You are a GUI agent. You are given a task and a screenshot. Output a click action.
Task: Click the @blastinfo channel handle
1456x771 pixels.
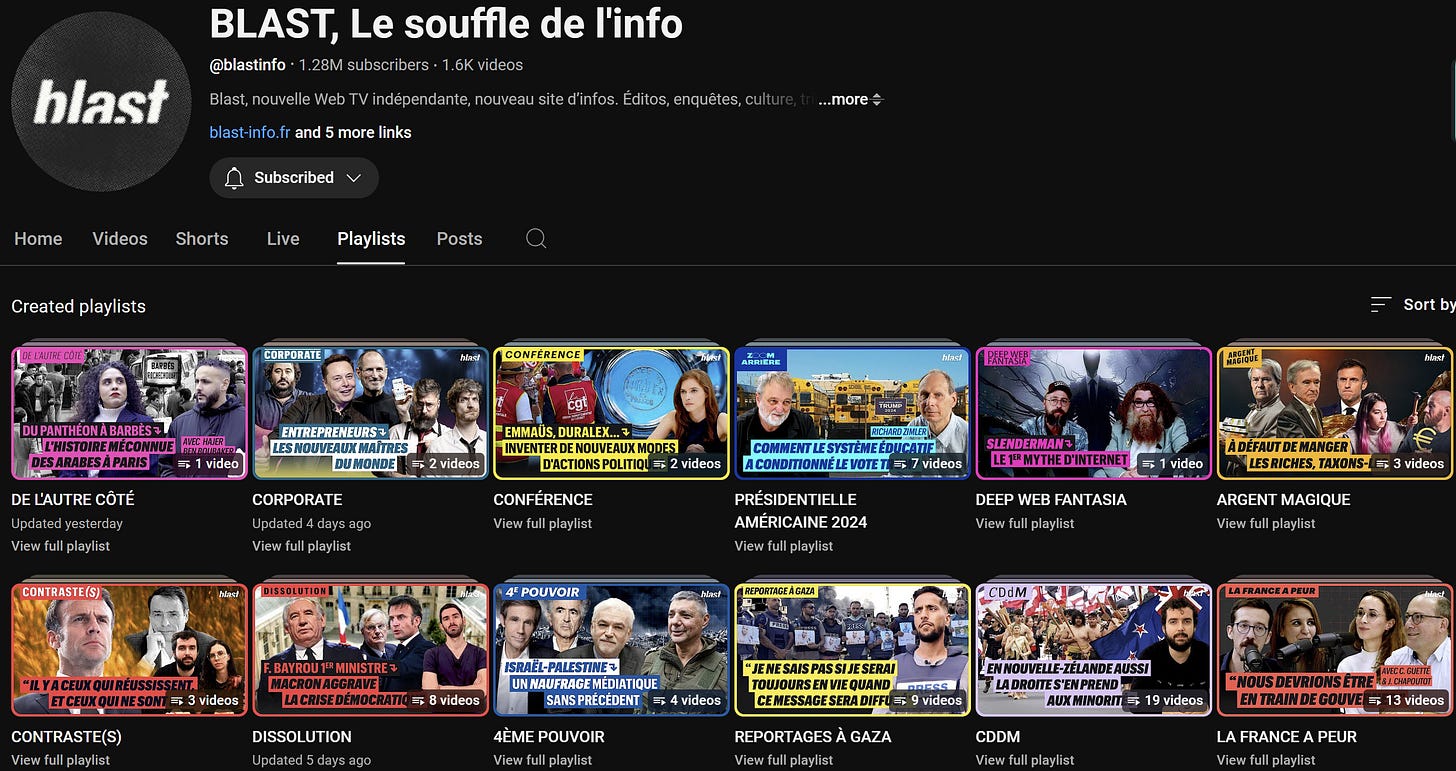point(248,65)
